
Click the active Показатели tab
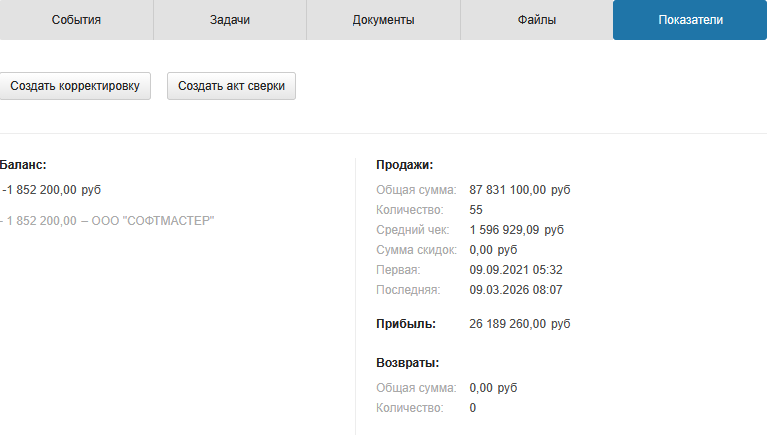point(690,20)
